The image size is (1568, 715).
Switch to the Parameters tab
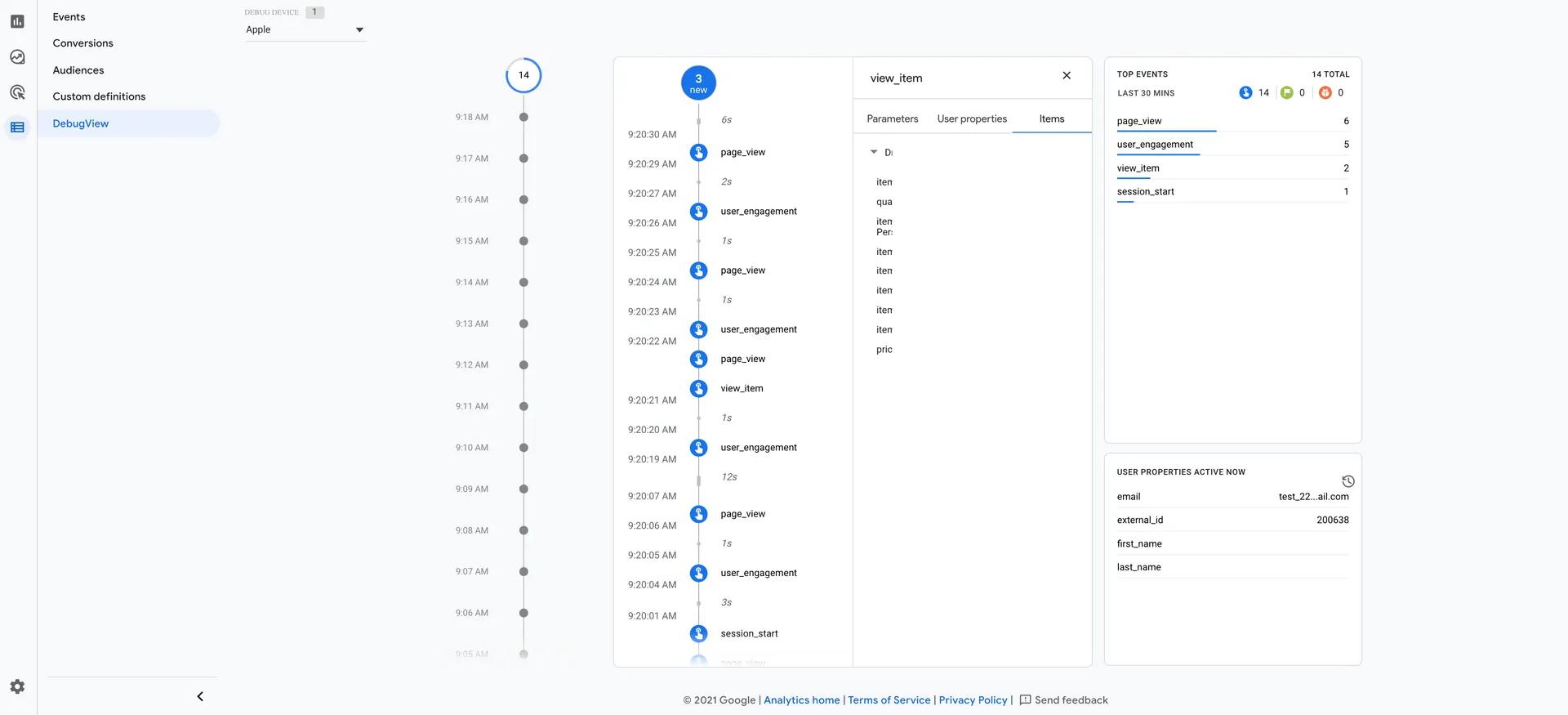892,118
